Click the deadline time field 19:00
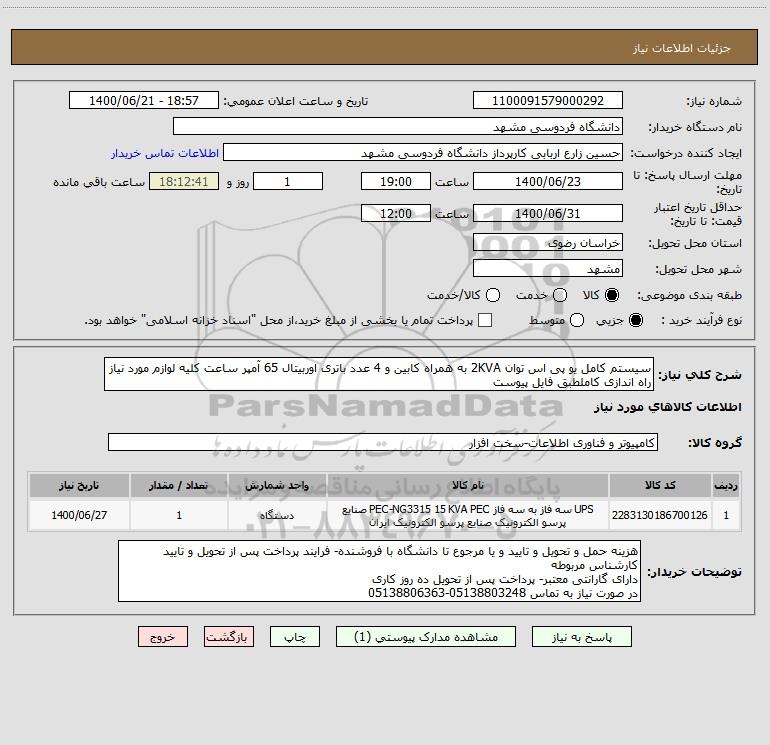The width and height of the screenshot is (770, 745). (x=396, y=182)
